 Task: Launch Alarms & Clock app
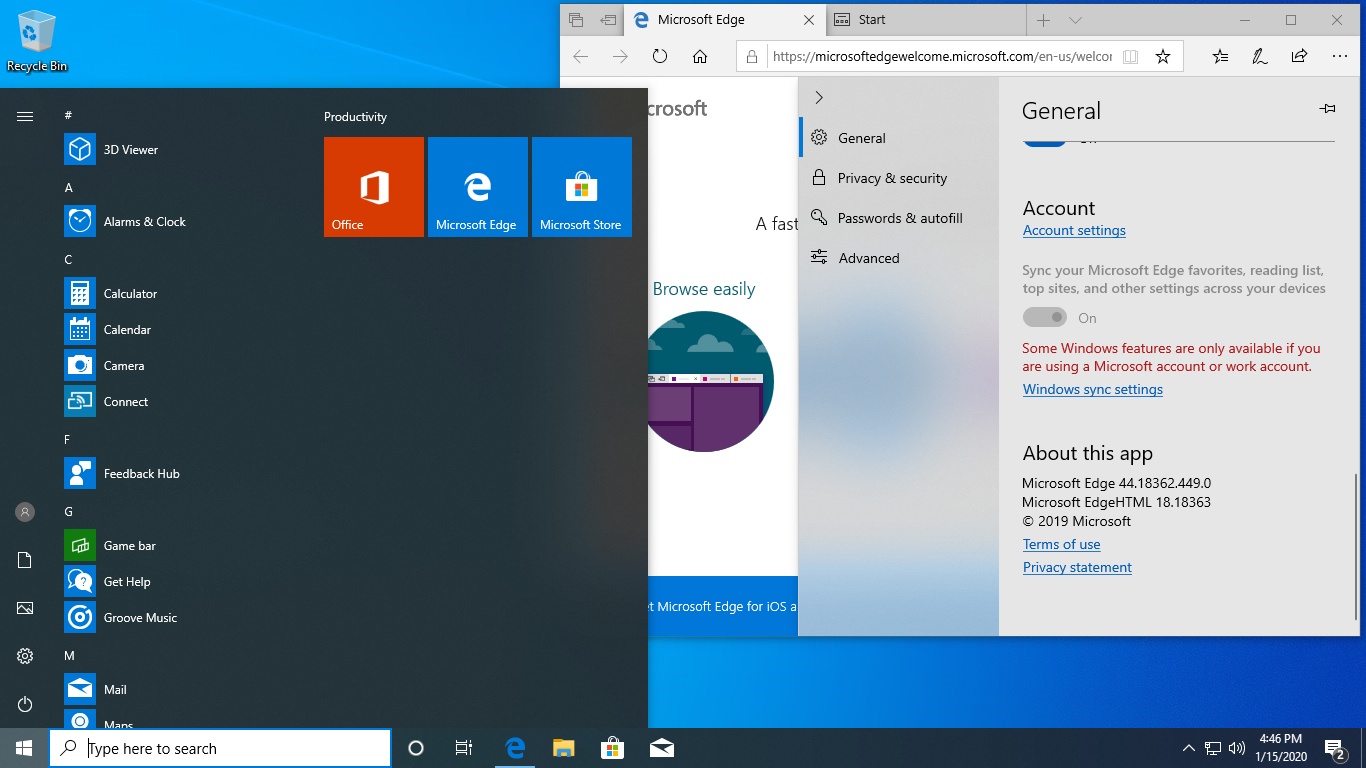[x=180, y=222]
